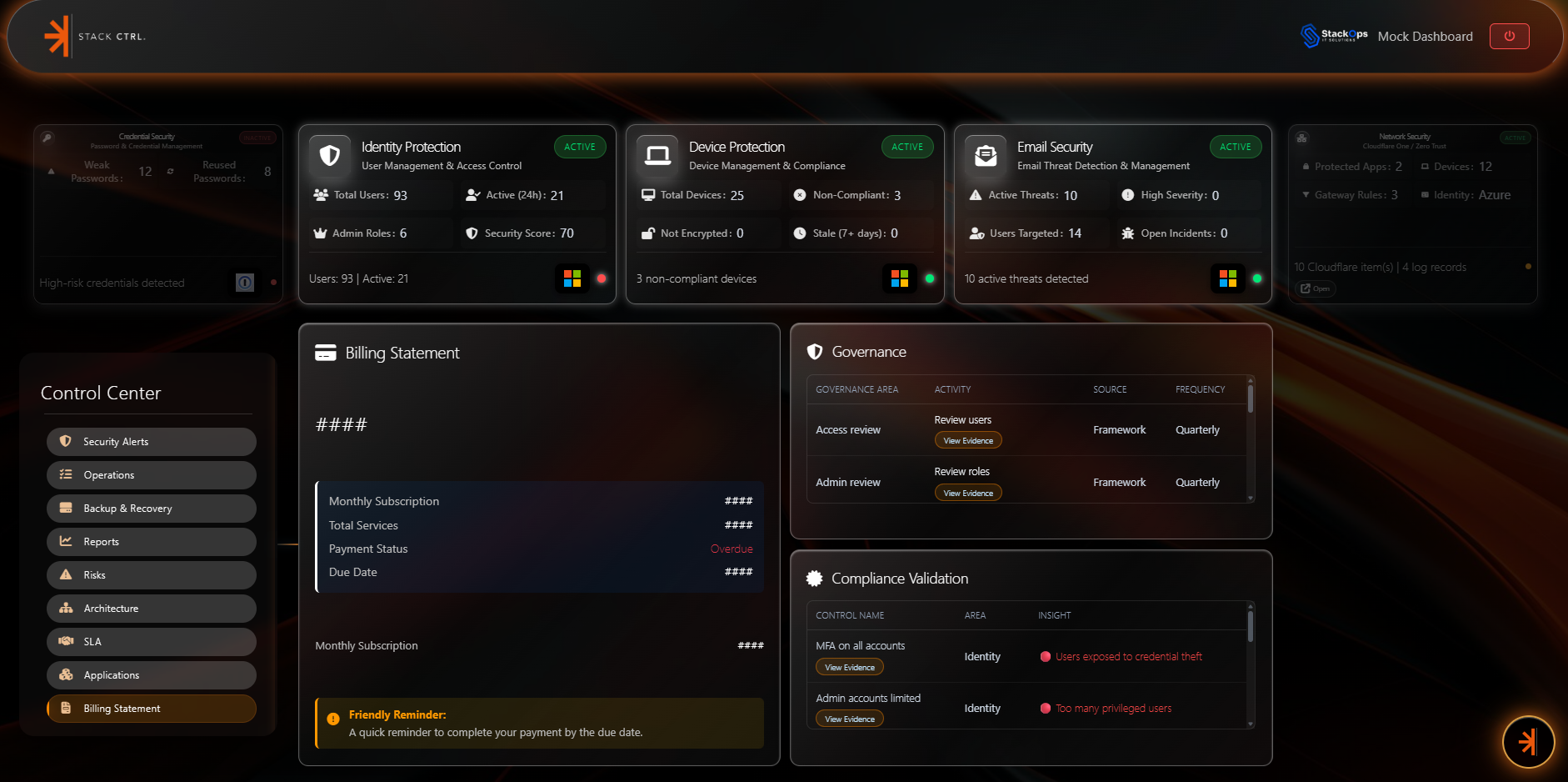Select the Billing Statement menu item
1568x782 pixels.
(152, 709)
